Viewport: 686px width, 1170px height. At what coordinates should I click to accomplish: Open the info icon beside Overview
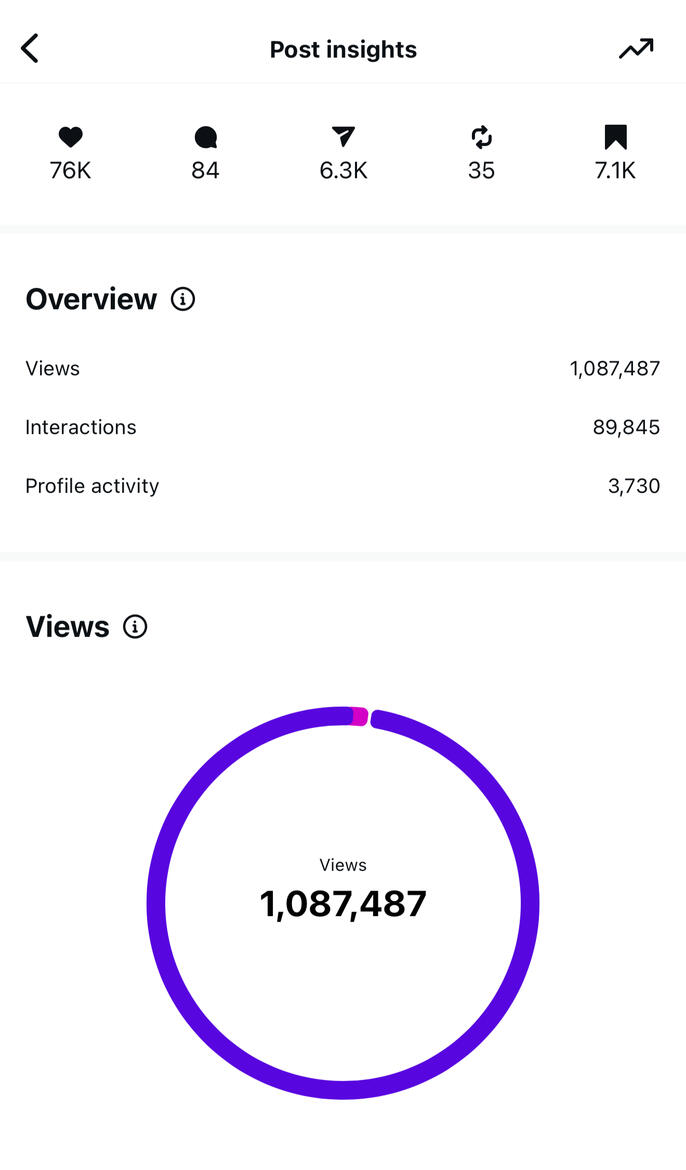183,299
